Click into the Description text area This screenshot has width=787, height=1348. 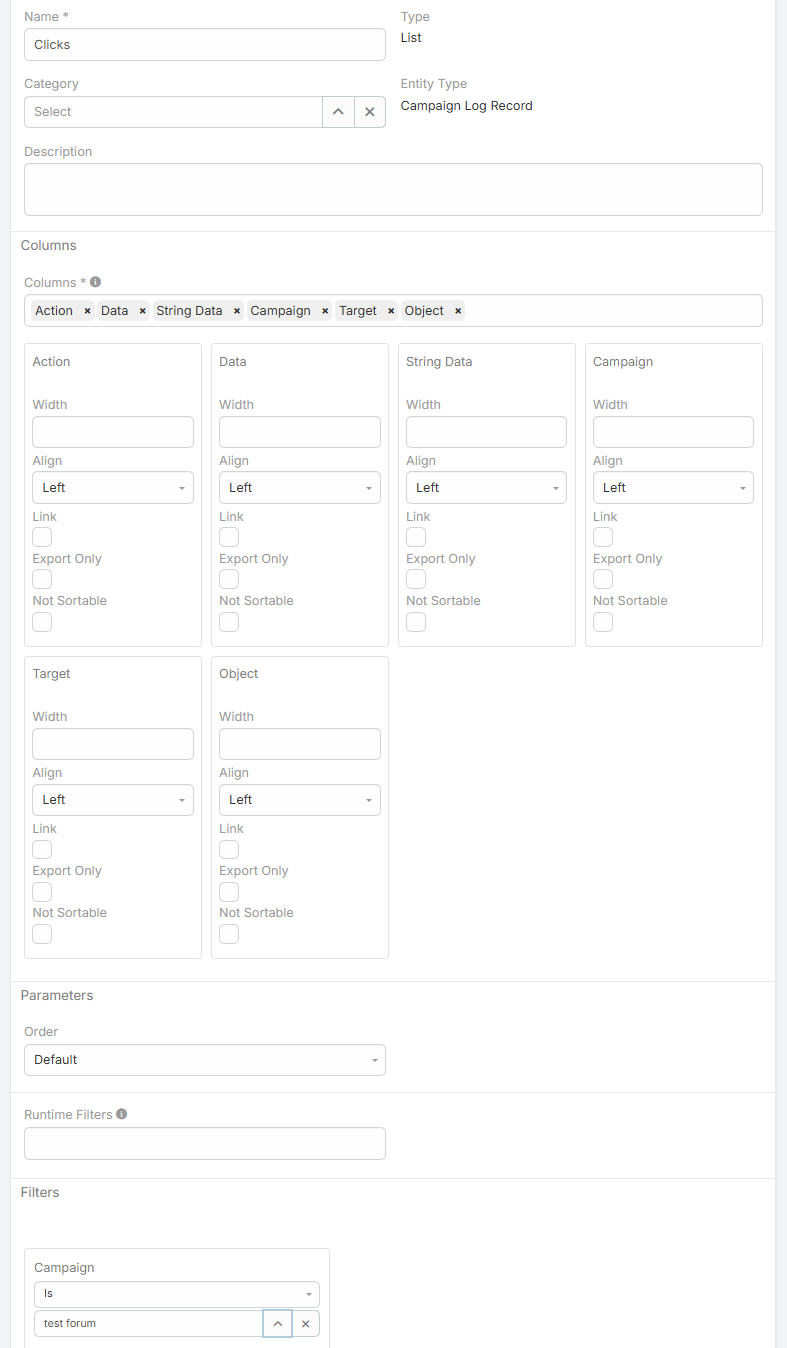coord(393,189)
